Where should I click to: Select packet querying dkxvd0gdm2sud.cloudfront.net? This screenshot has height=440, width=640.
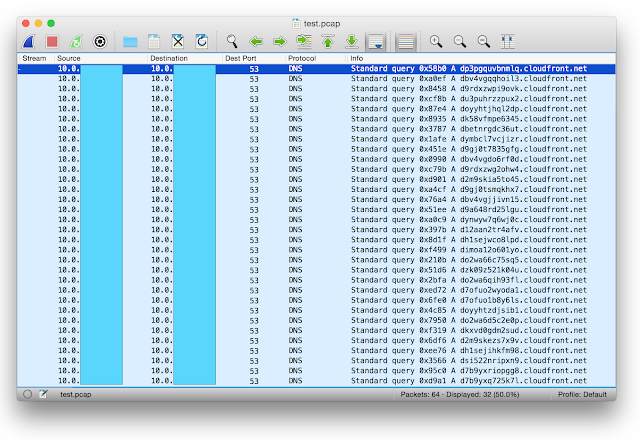[x=316, y=330]
